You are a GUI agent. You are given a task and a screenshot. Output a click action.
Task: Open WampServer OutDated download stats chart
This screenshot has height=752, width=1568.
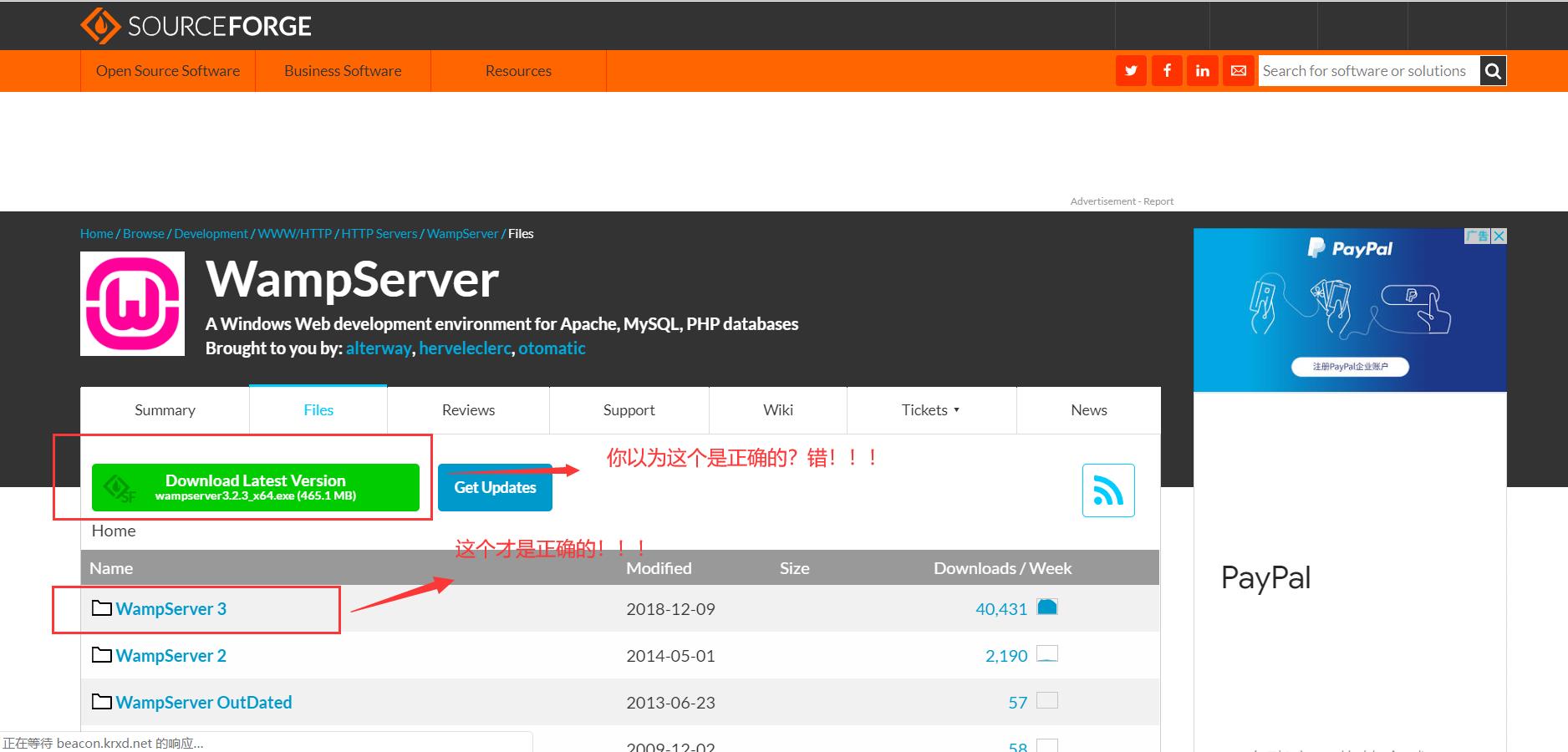click(x=1047, y=701)
